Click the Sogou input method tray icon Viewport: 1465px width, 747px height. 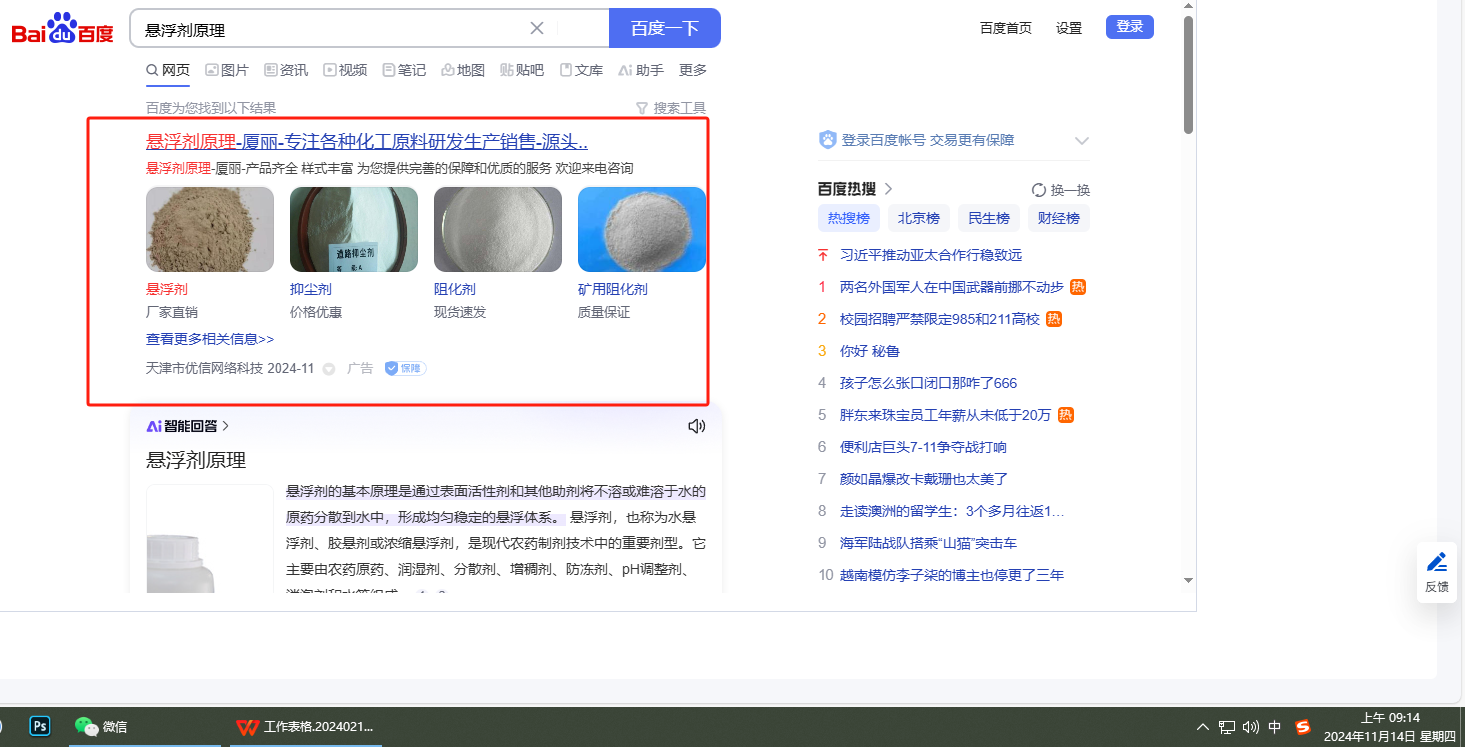click(x=1302, y=727)
